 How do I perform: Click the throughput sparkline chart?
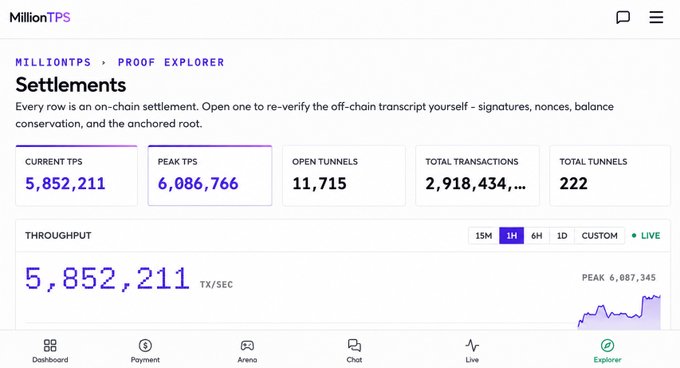click(619, 312)
